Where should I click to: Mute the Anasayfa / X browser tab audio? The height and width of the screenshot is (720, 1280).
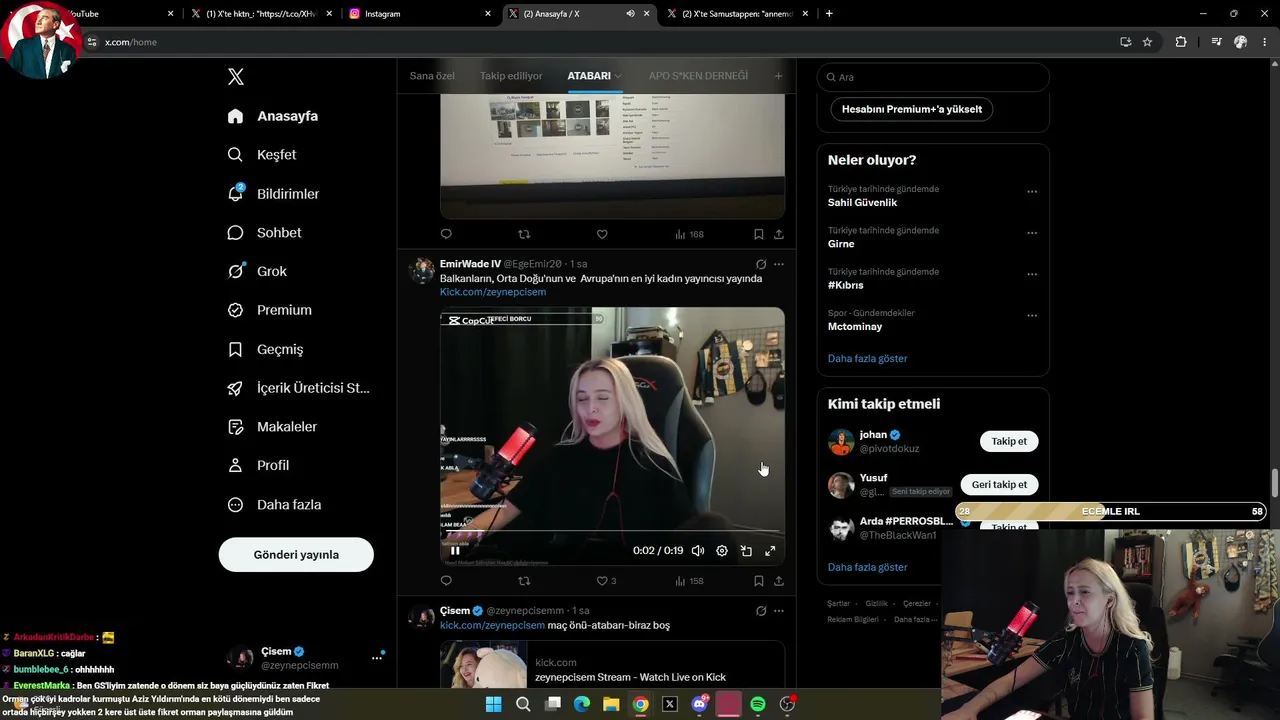630,14
